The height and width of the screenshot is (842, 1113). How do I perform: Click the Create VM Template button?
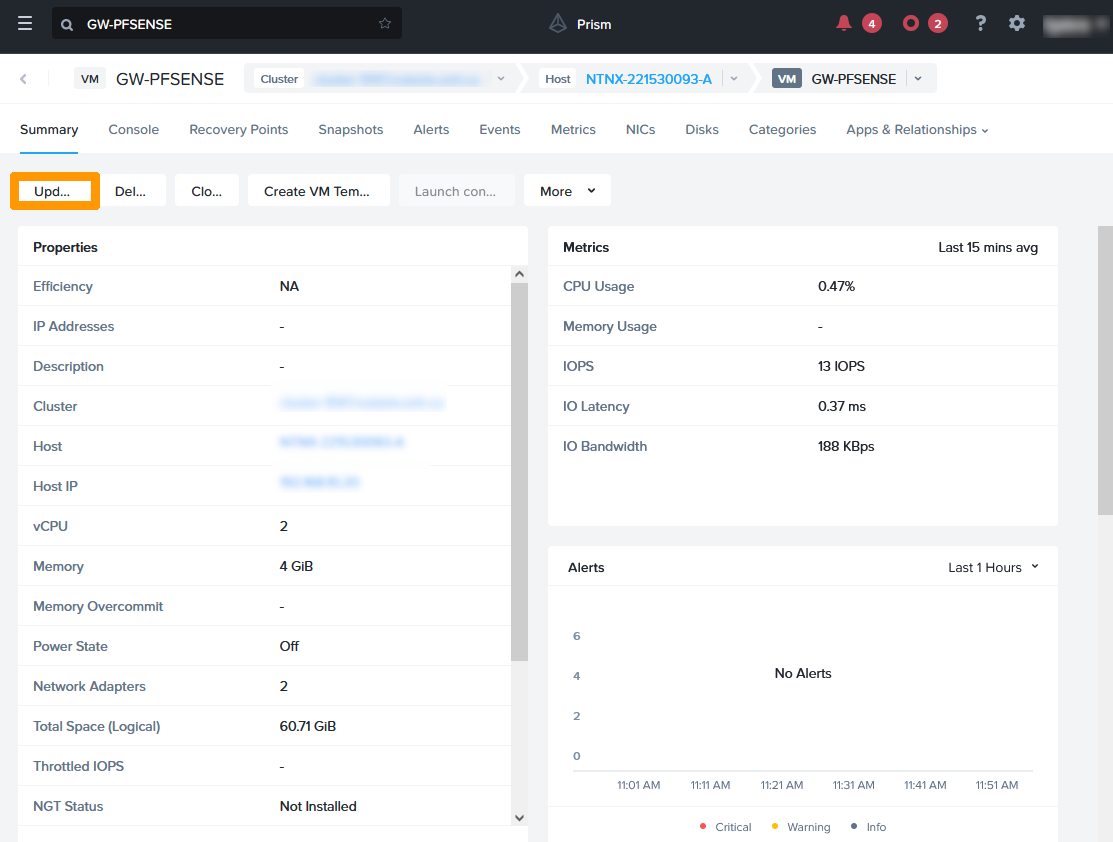[317, 191]
